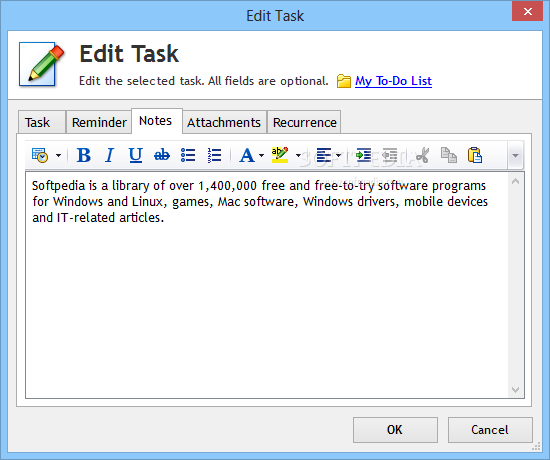Viewport: 550px width, 460px height.
Task: Click the text alignment icon
Action: [x=323, y=155]
